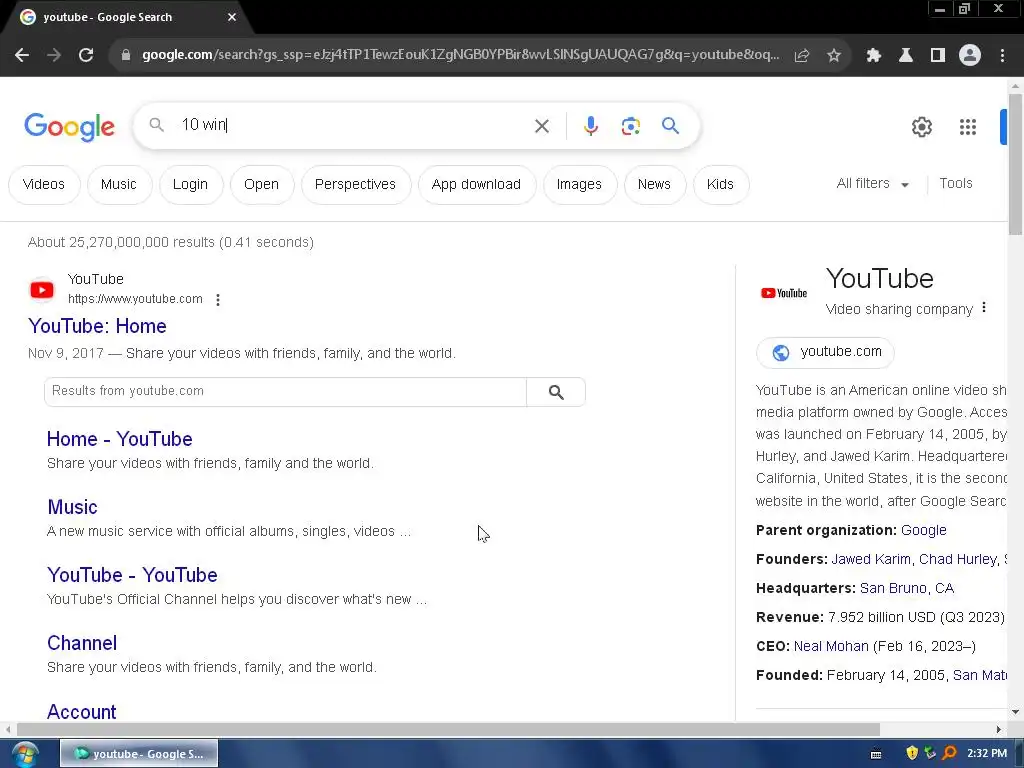Open the Windows Start button
This screenshot has width=1024, height=768.
pos(24,754)
